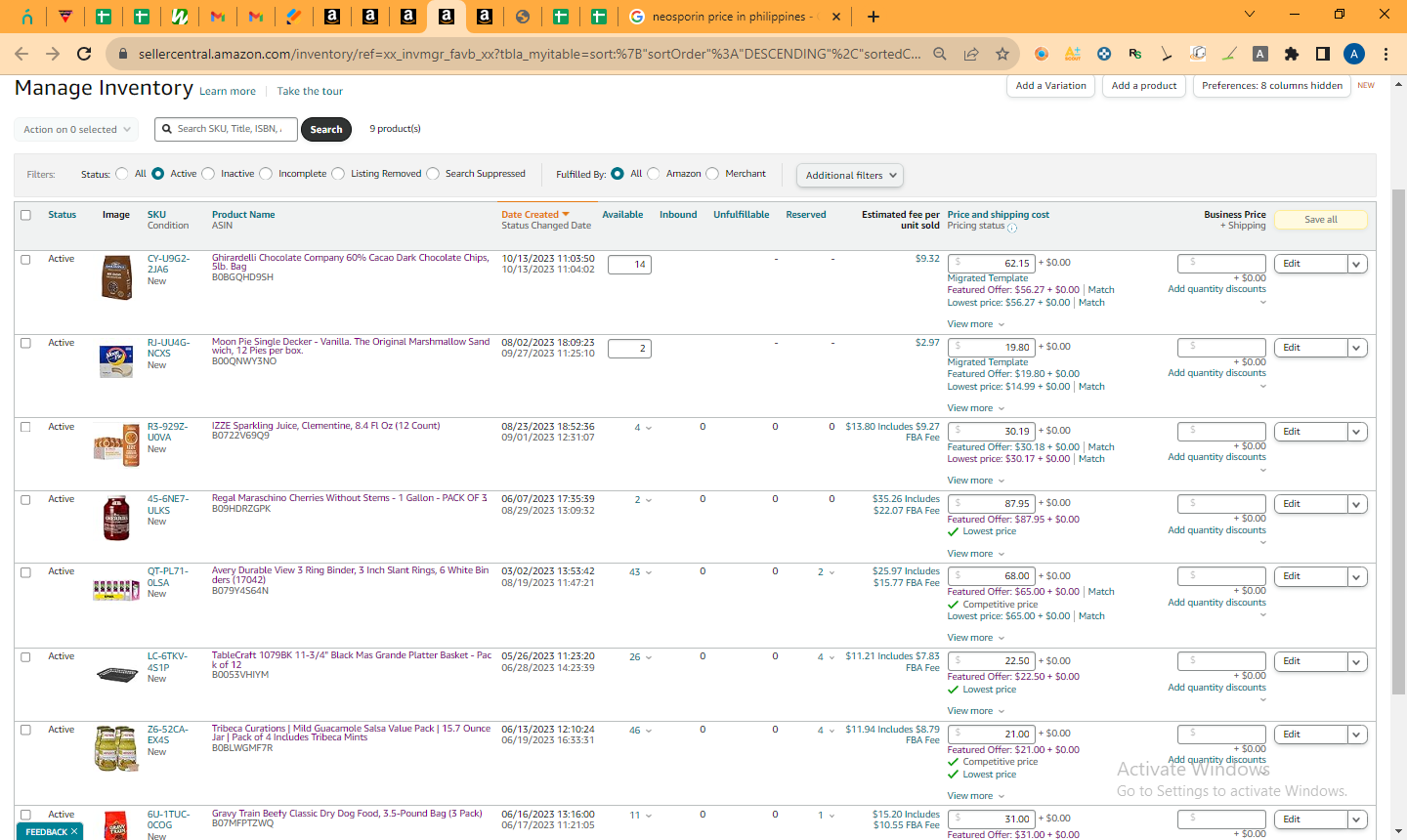This screenshot has width=1407, height=840.
Task: Open the Chrome profile avatar
Action: point(1354,54)
